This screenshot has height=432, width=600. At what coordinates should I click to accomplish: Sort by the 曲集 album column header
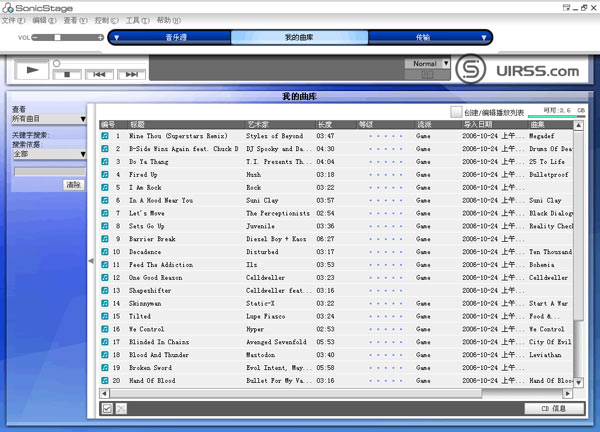[550, 124]
